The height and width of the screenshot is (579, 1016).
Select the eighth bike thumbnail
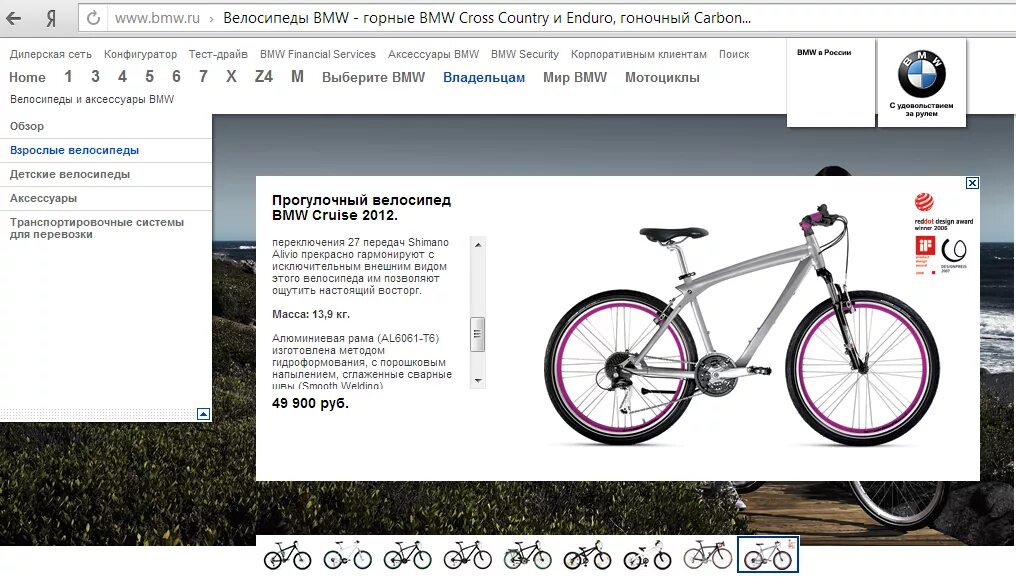tap(708, 555)
